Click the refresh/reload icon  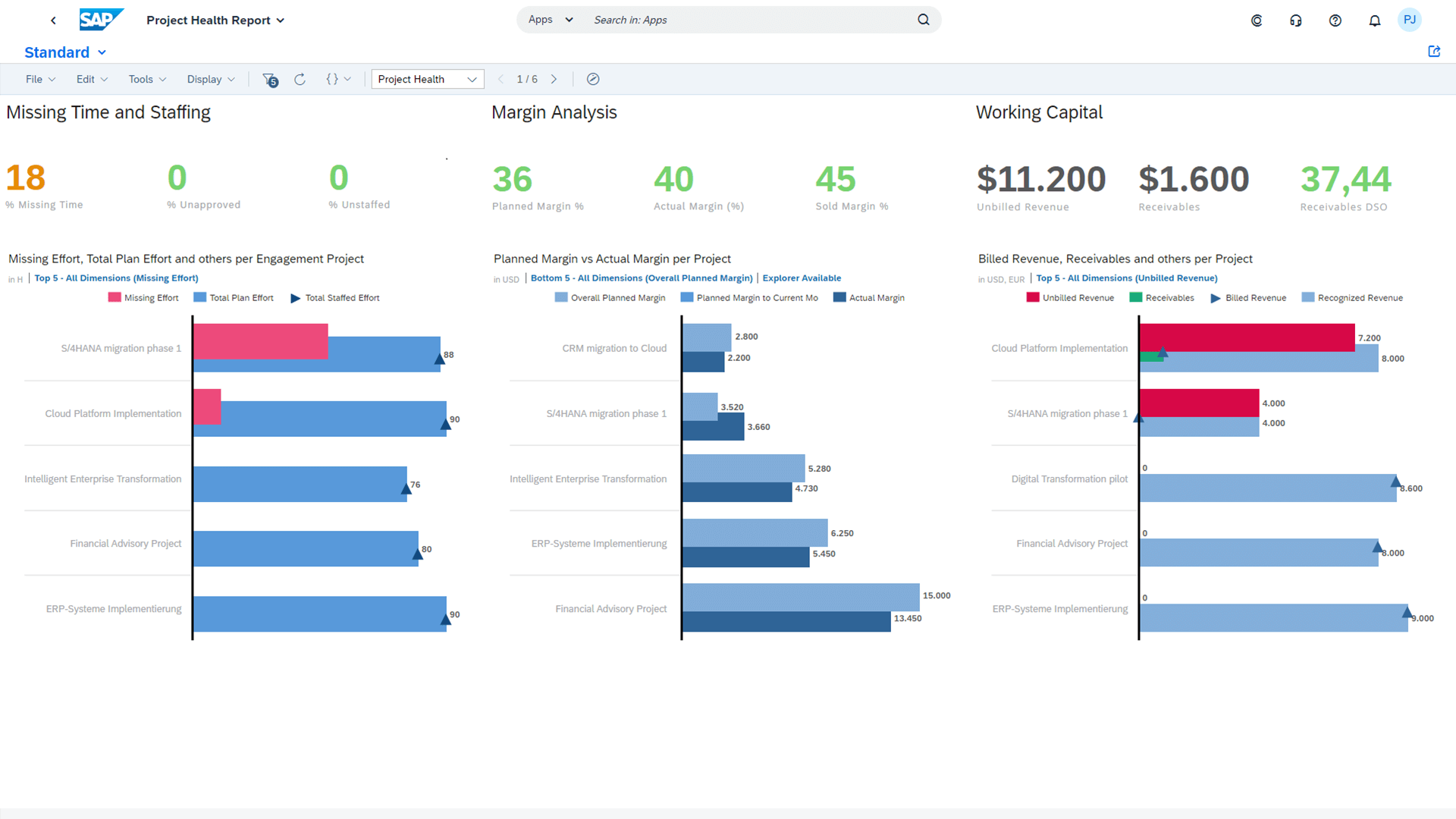300,79
